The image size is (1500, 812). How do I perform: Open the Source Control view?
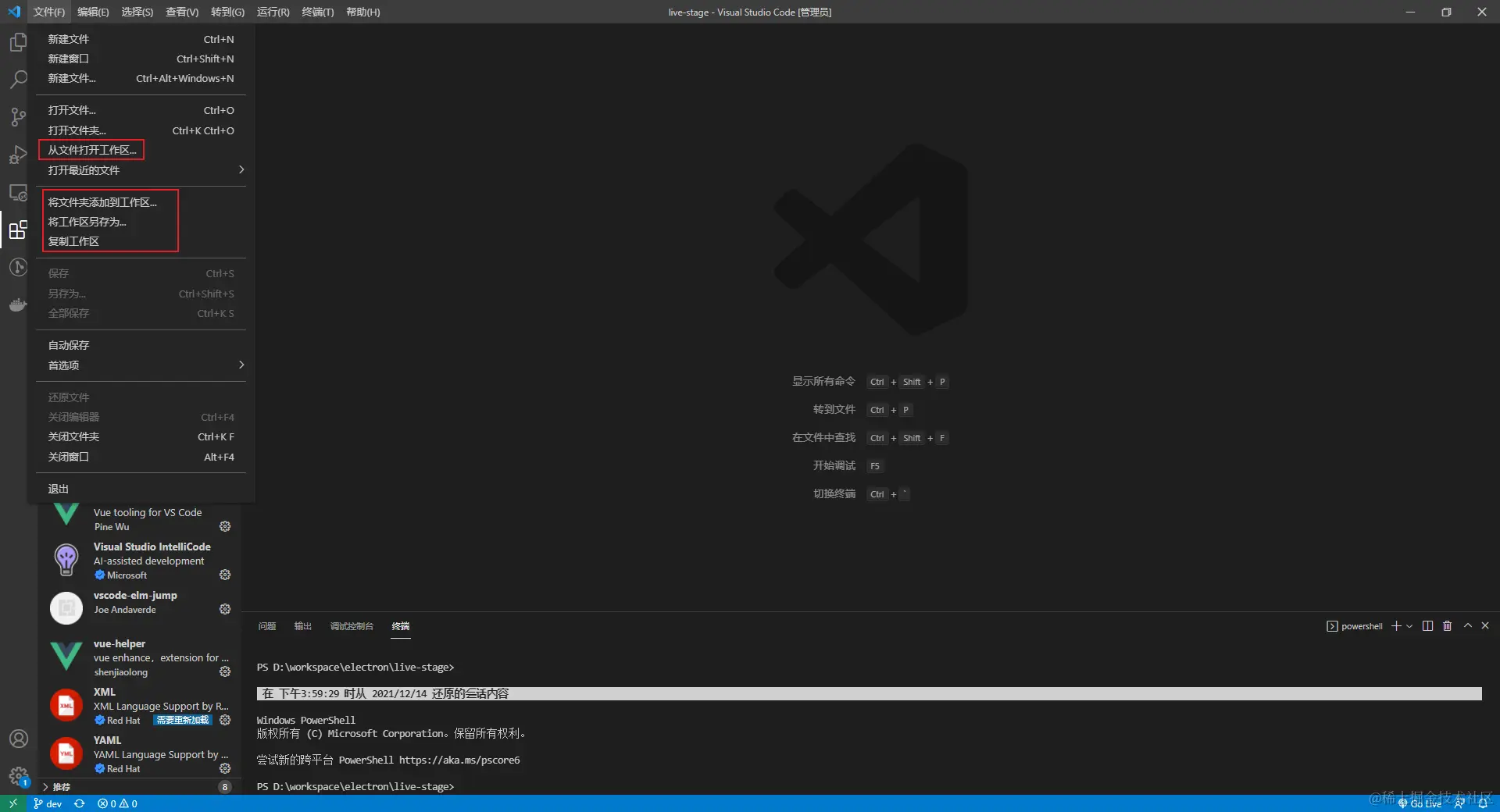(x=18, y=117)
